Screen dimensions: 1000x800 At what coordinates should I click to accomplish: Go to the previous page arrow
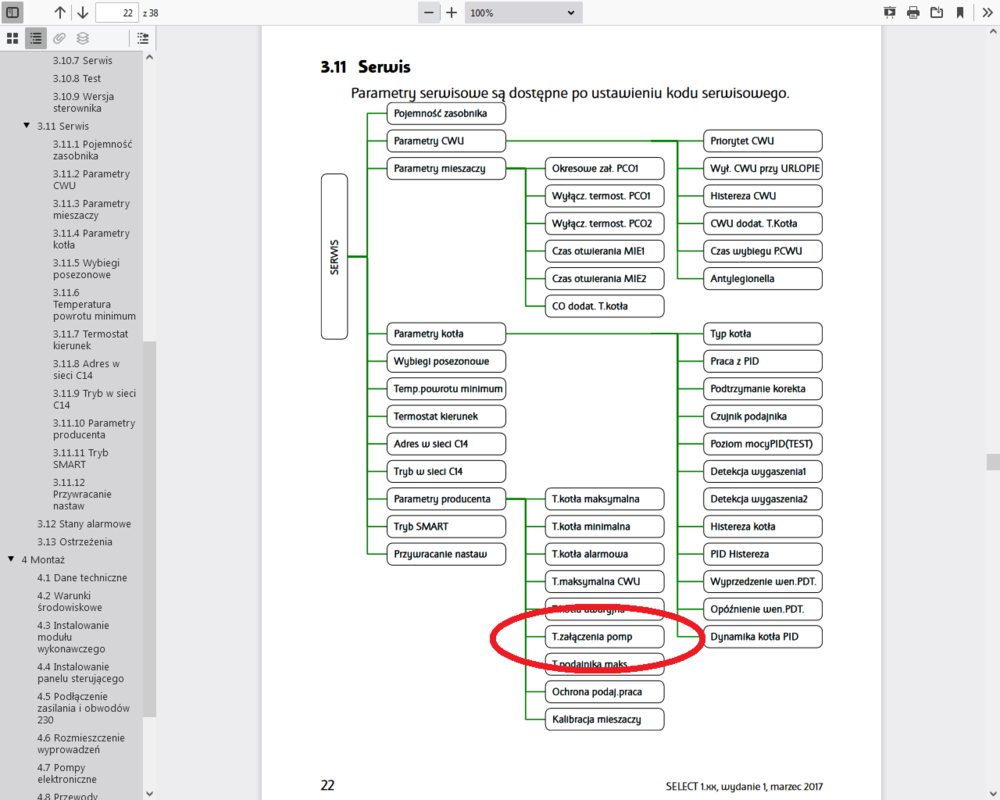[x=60, y=12]
